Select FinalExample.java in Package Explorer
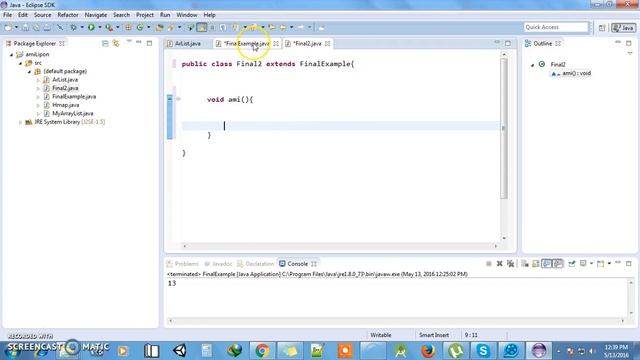640x360 pixels. 74,97
